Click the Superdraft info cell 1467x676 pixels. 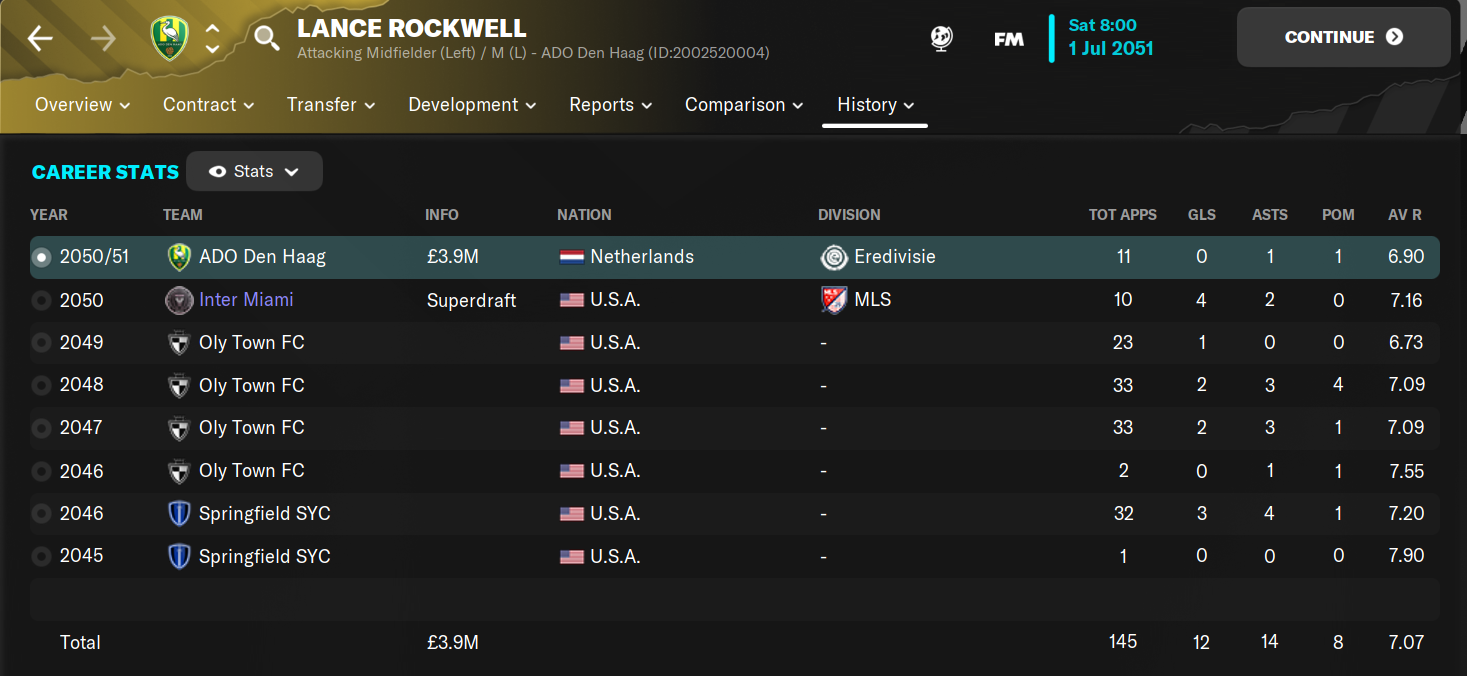pos(472,300)
